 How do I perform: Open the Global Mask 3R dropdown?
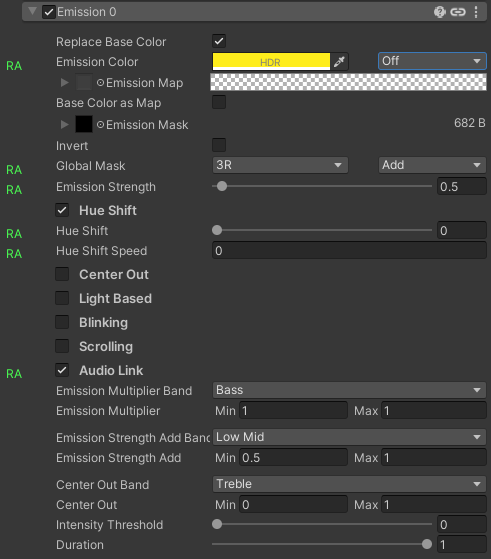[x=280, y=165]
